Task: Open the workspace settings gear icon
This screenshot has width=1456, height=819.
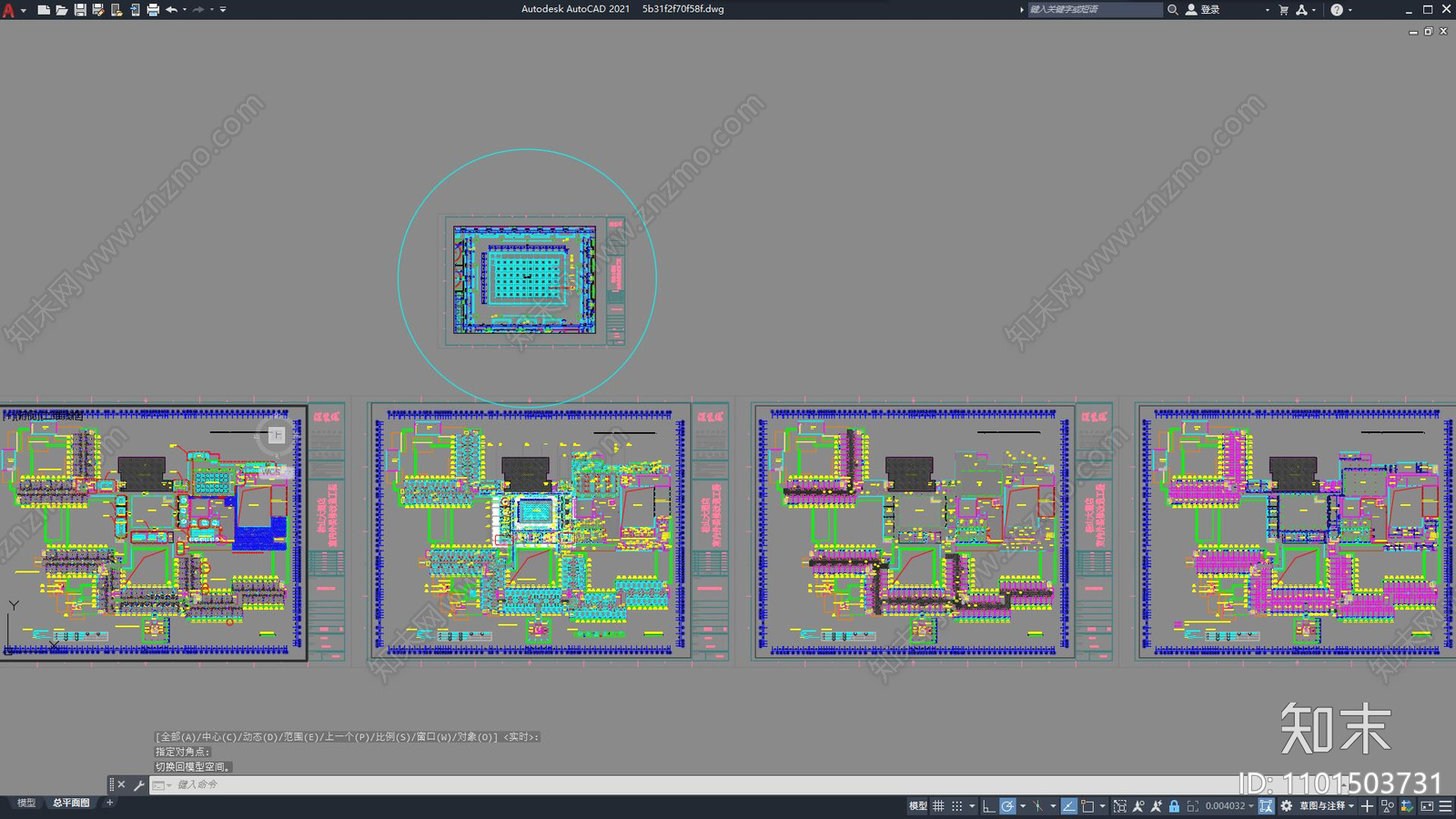Action: 1287,806
